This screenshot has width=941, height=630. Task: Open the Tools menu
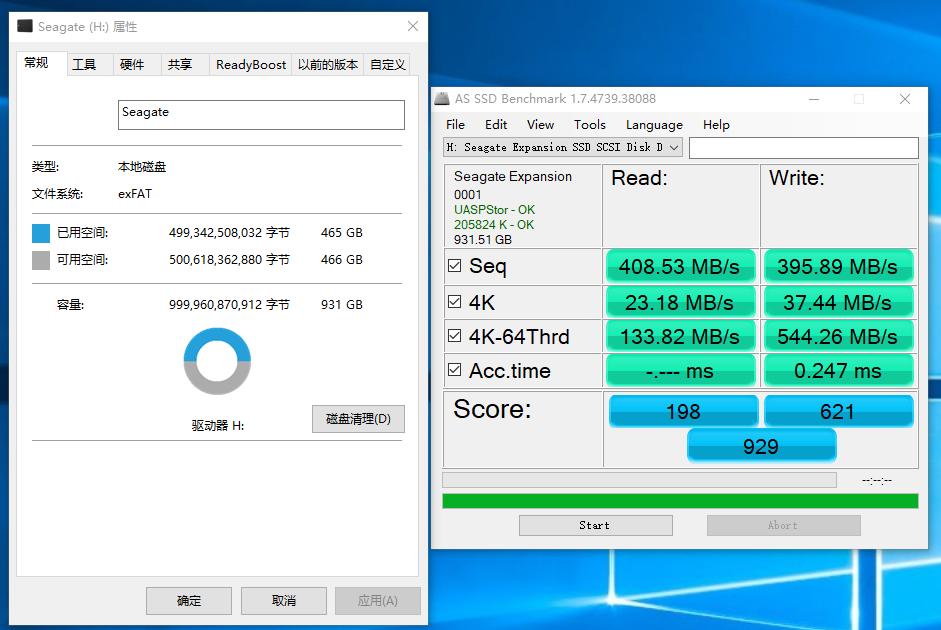[589, 124]
